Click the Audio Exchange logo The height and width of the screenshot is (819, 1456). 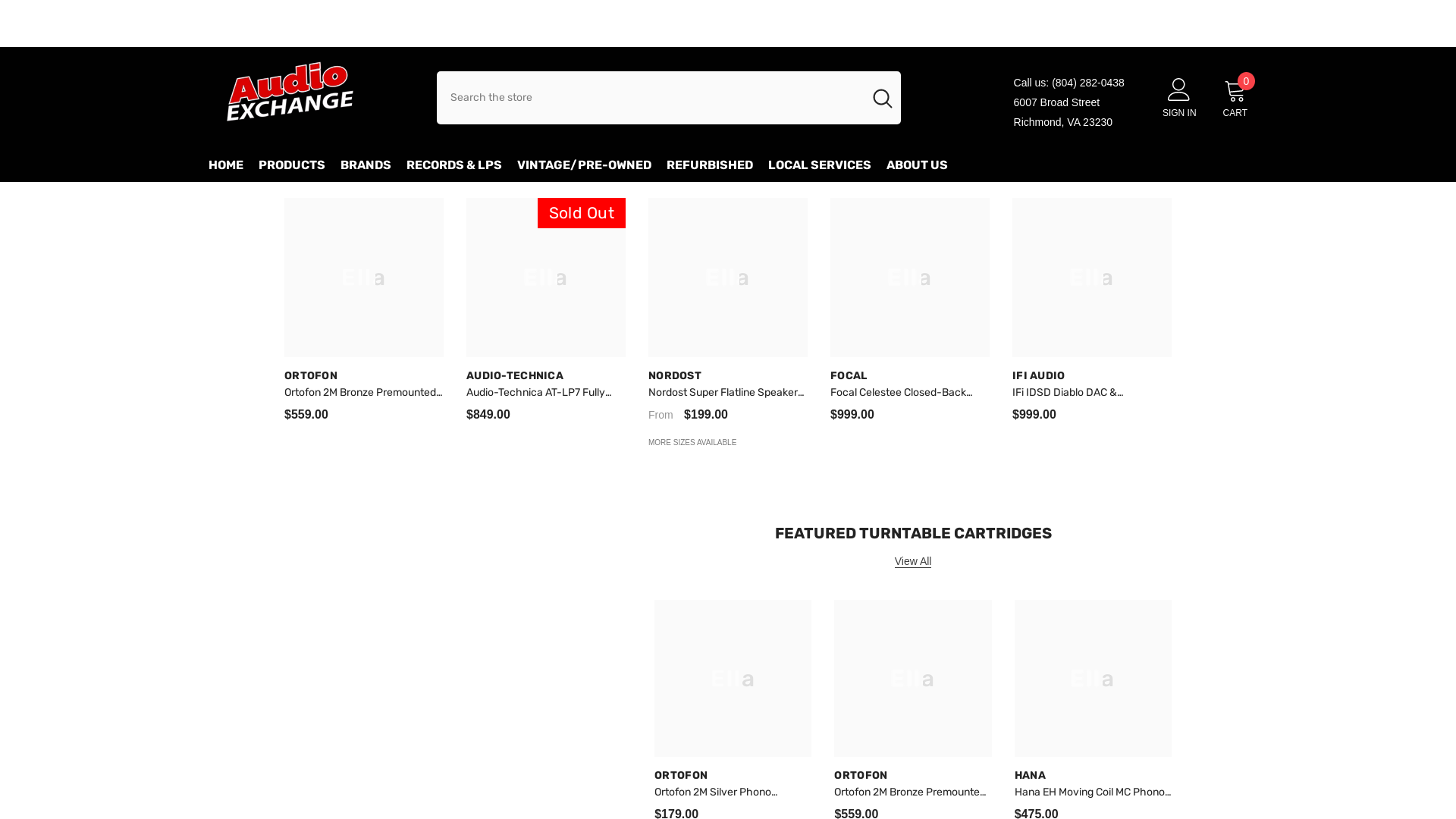tap(290, 92)
